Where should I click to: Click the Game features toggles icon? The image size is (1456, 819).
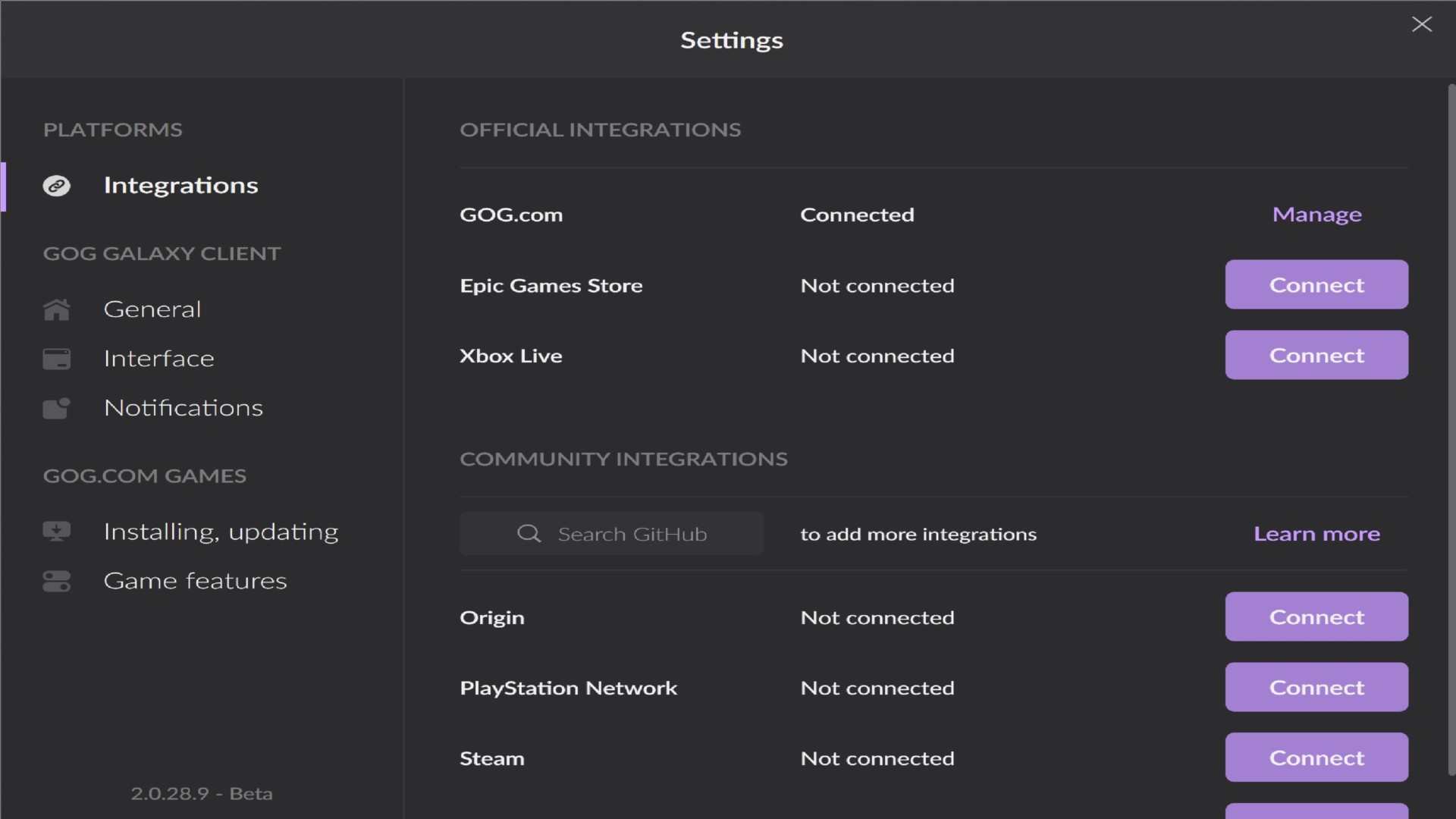(x=57, y=581)
